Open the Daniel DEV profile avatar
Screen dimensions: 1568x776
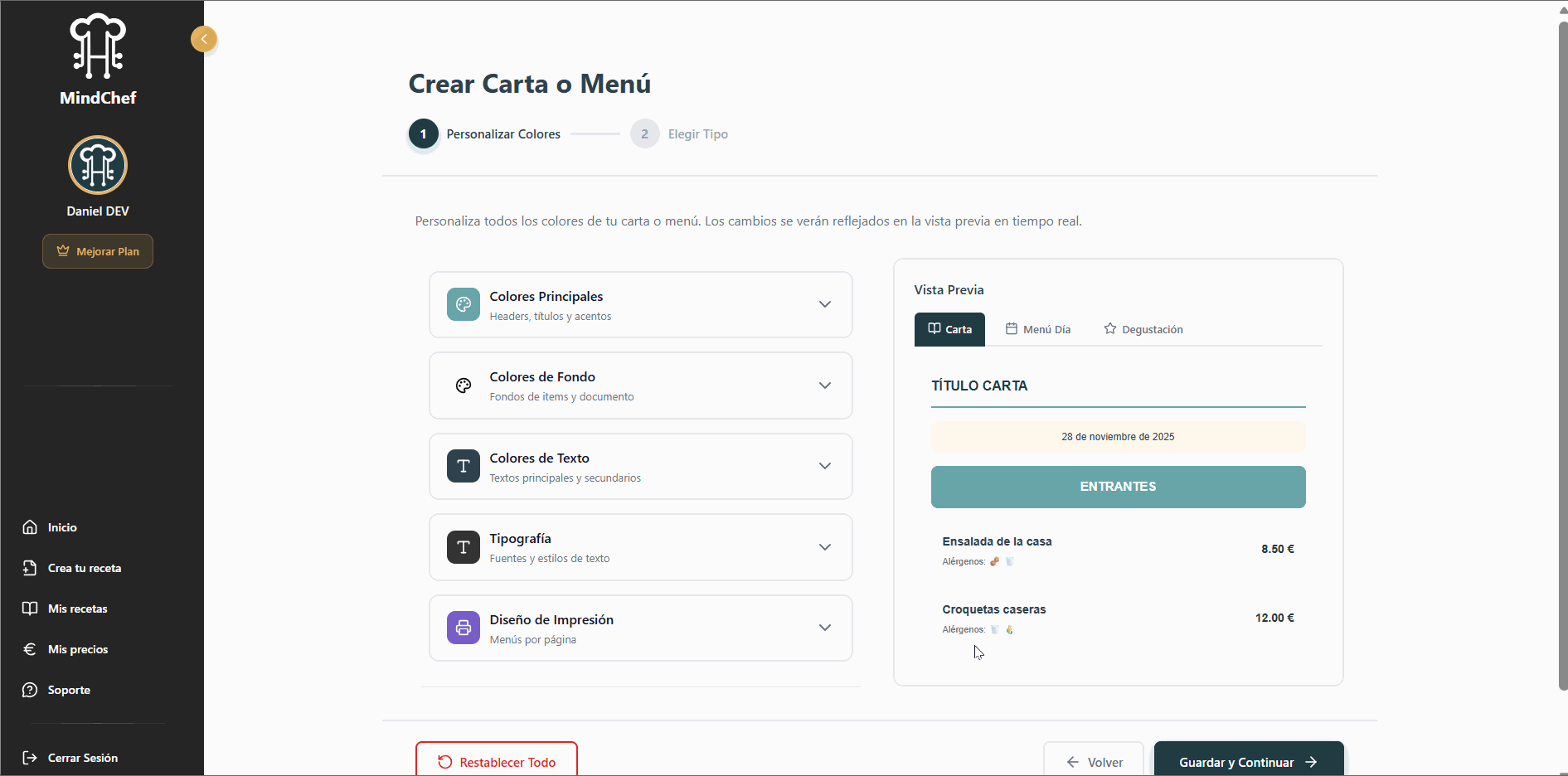(98, 166)
